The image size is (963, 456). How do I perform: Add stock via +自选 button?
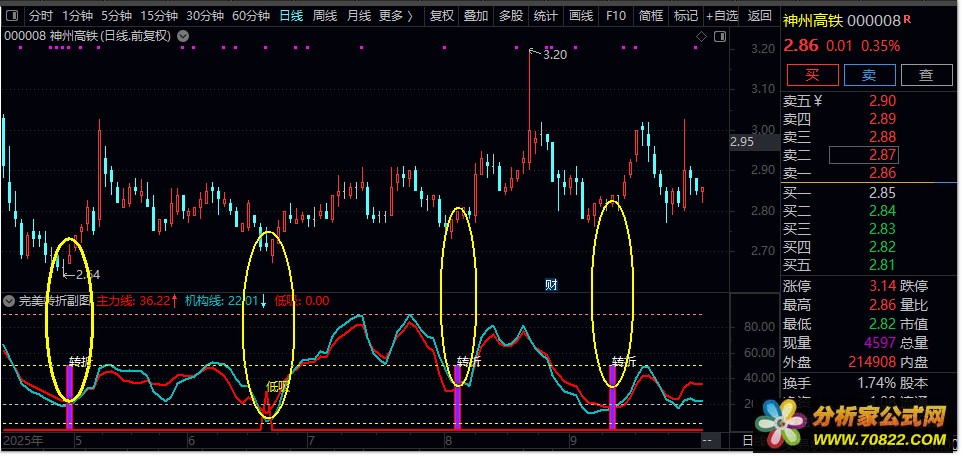(x=723, y=16)
